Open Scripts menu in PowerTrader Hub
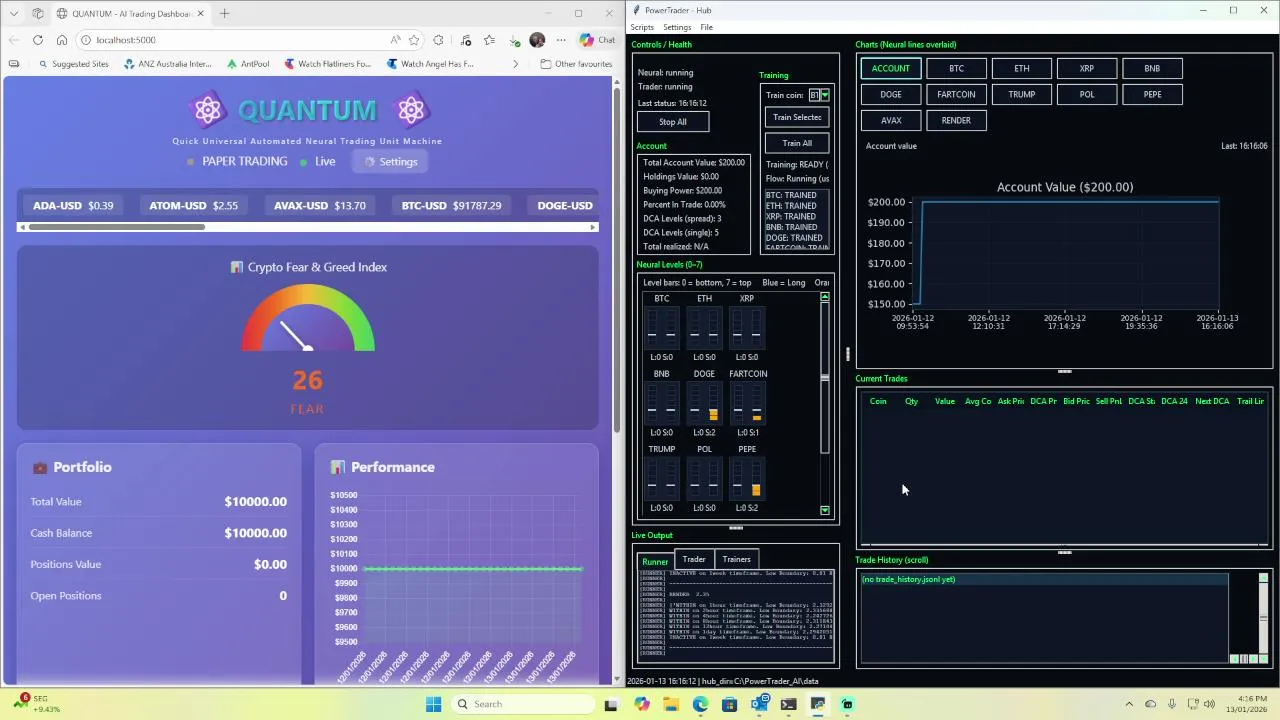1280x720 pixels. pyautogui.click(x=642, y=27)
